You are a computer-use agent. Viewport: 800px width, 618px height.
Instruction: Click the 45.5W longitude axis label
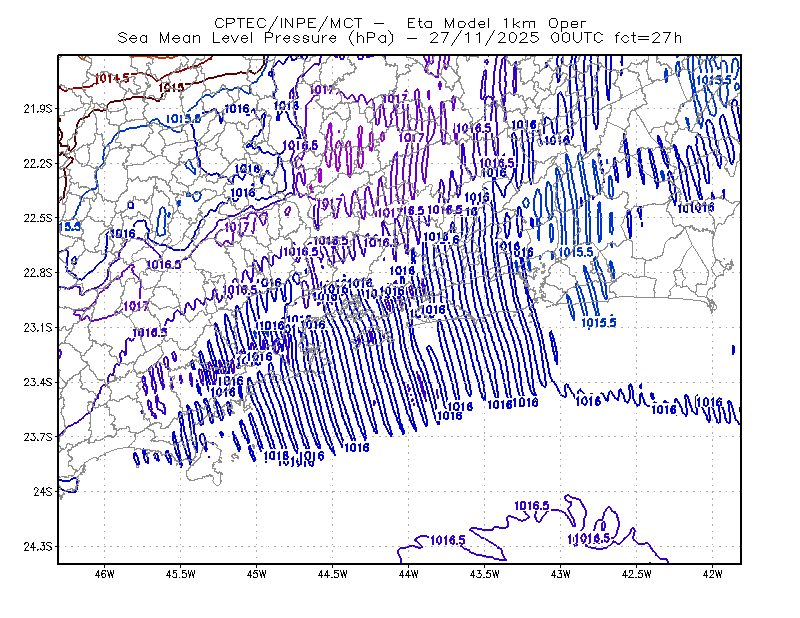tap(181, 574)
